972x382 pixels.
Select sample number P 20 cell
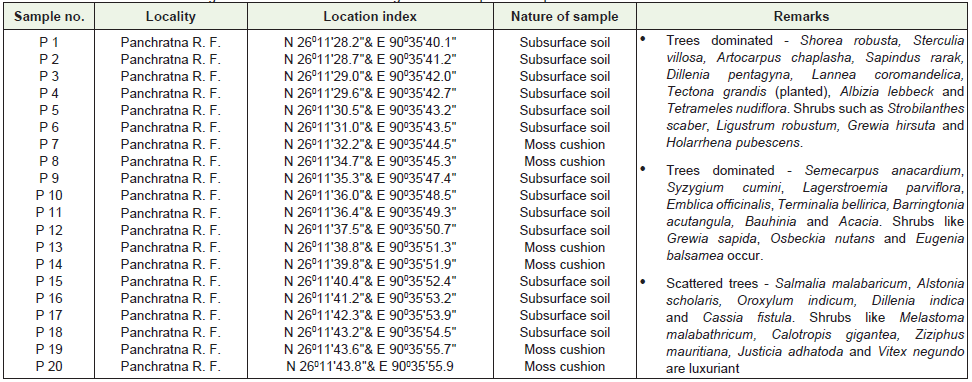point(49,366)
